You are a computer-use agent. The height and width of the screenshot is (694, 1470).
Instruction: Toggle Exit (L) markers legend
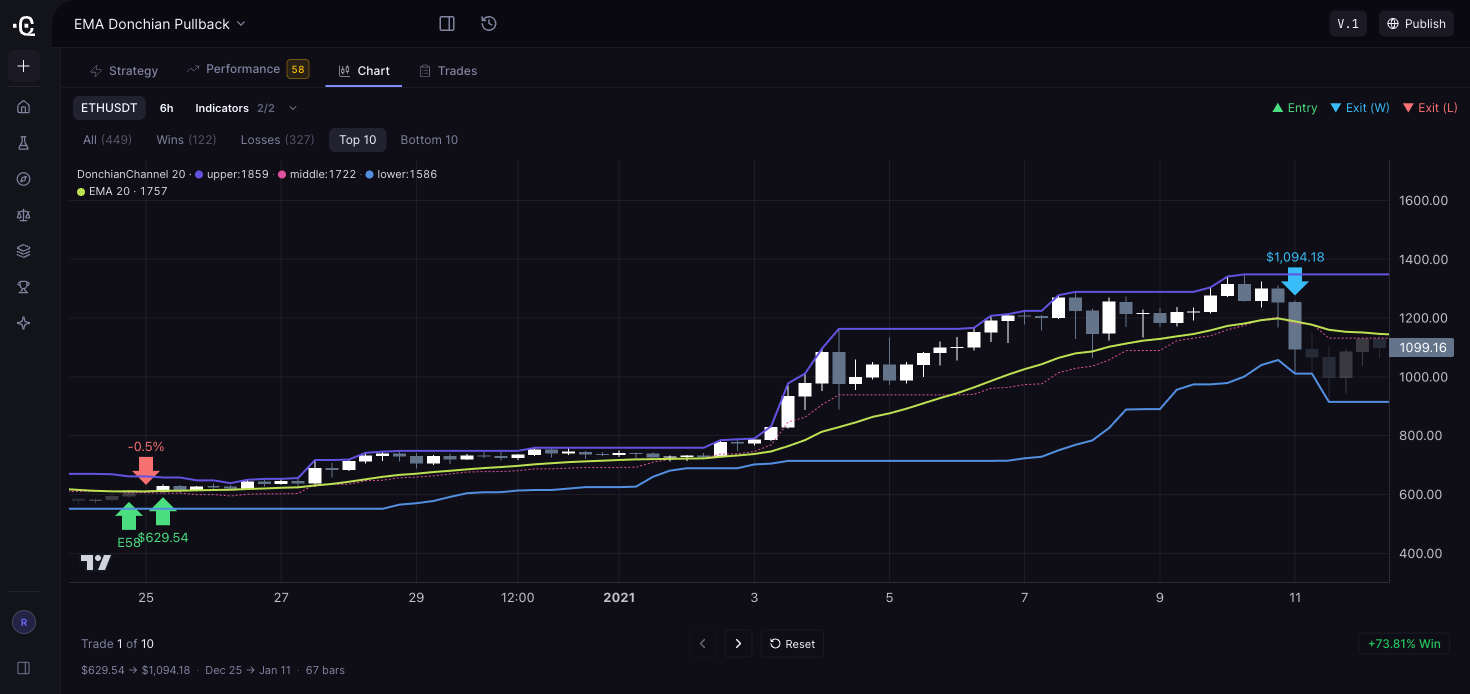(x=1430, y=108)
